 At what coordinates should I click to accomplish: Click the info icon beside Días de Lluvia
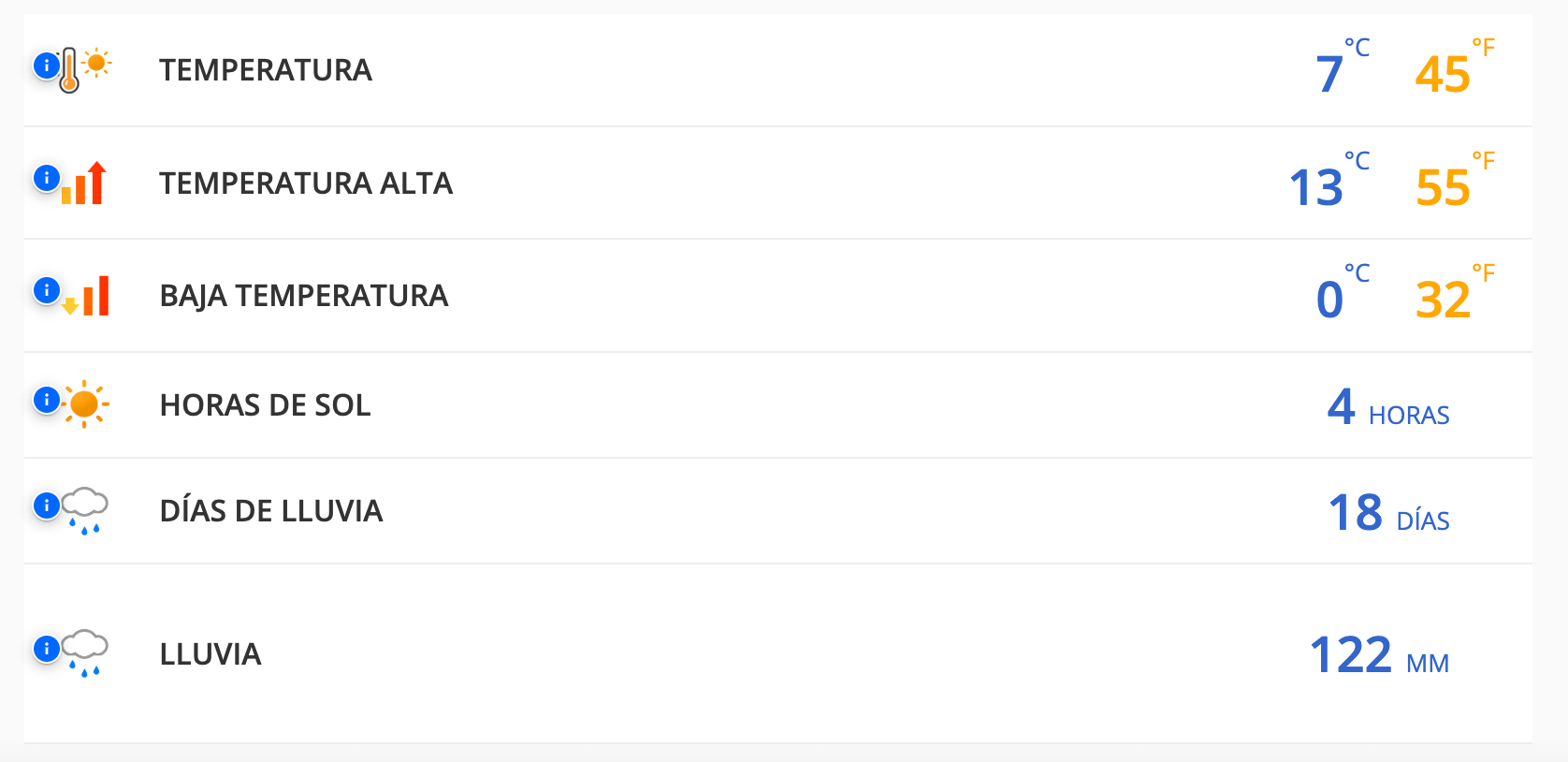point(46,506)
